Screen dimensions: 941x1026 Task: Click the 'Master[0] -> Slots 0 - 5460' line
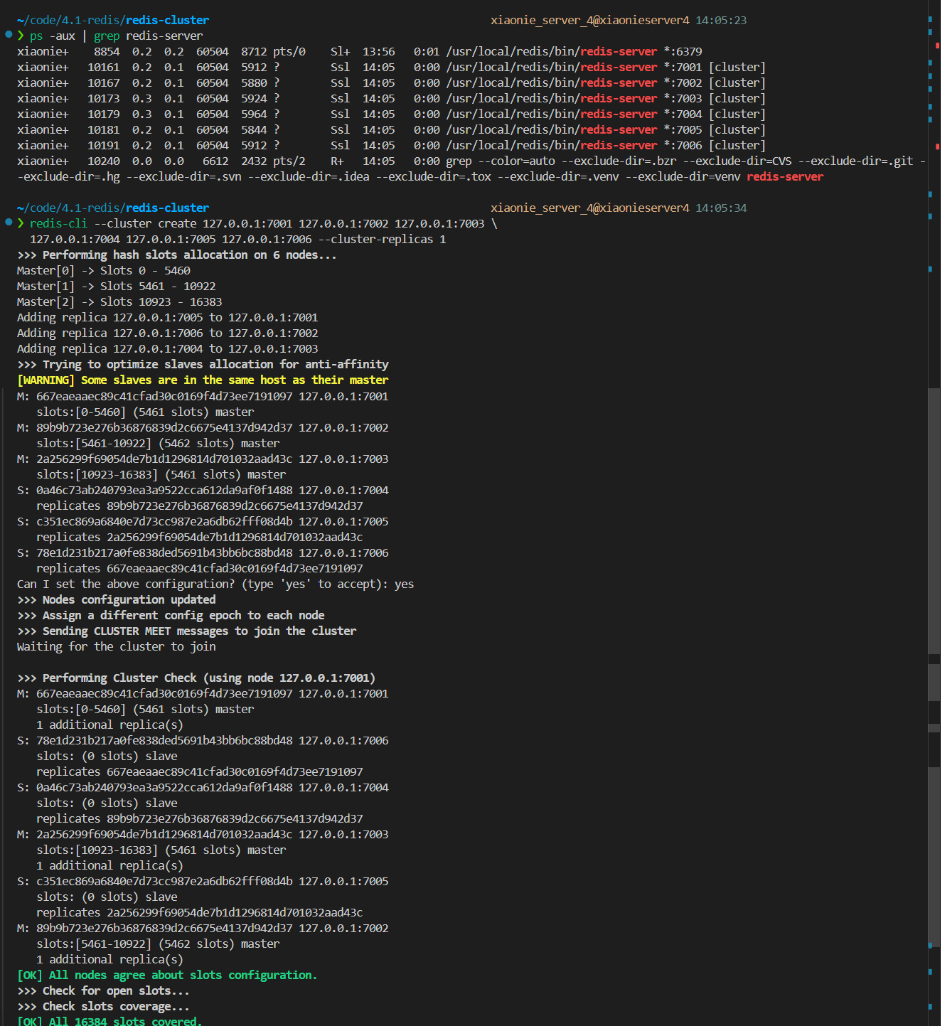tap(103, 271)
